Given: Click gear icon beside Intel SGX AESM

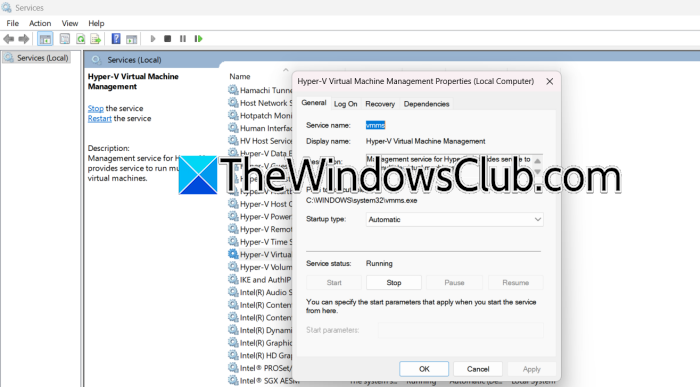Looking at the screenshot, I should coord(233,380).
